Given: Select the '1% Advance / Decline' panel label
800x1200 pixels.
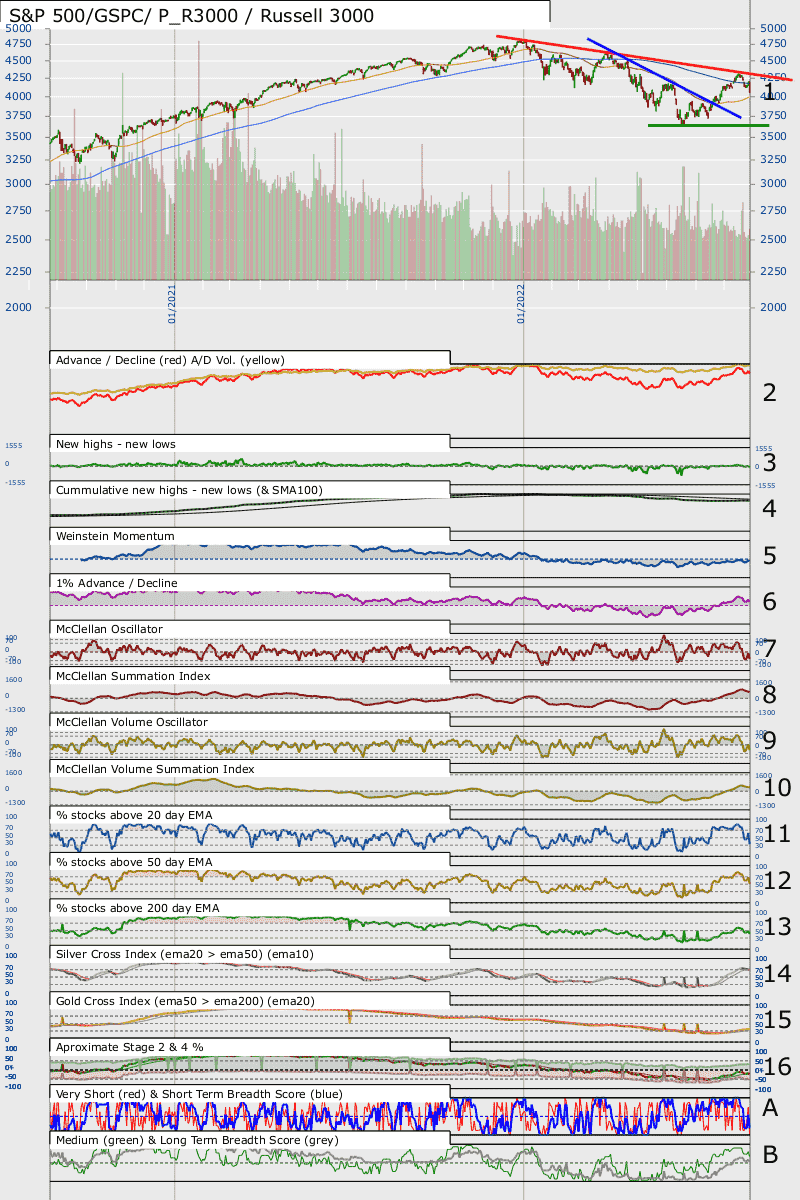Looking at the screenshot, I should click(x=117, y=583).
